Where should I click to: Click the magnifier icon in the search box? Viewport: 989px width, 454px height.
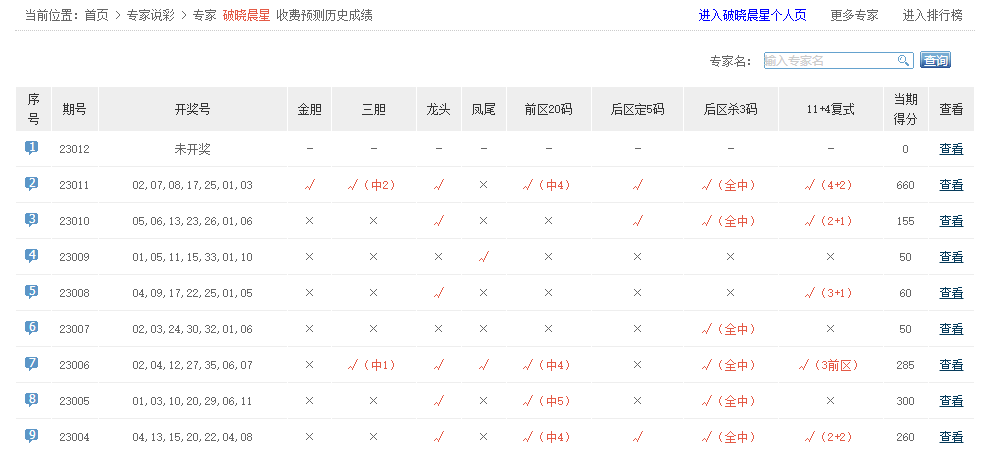[903, 61]
